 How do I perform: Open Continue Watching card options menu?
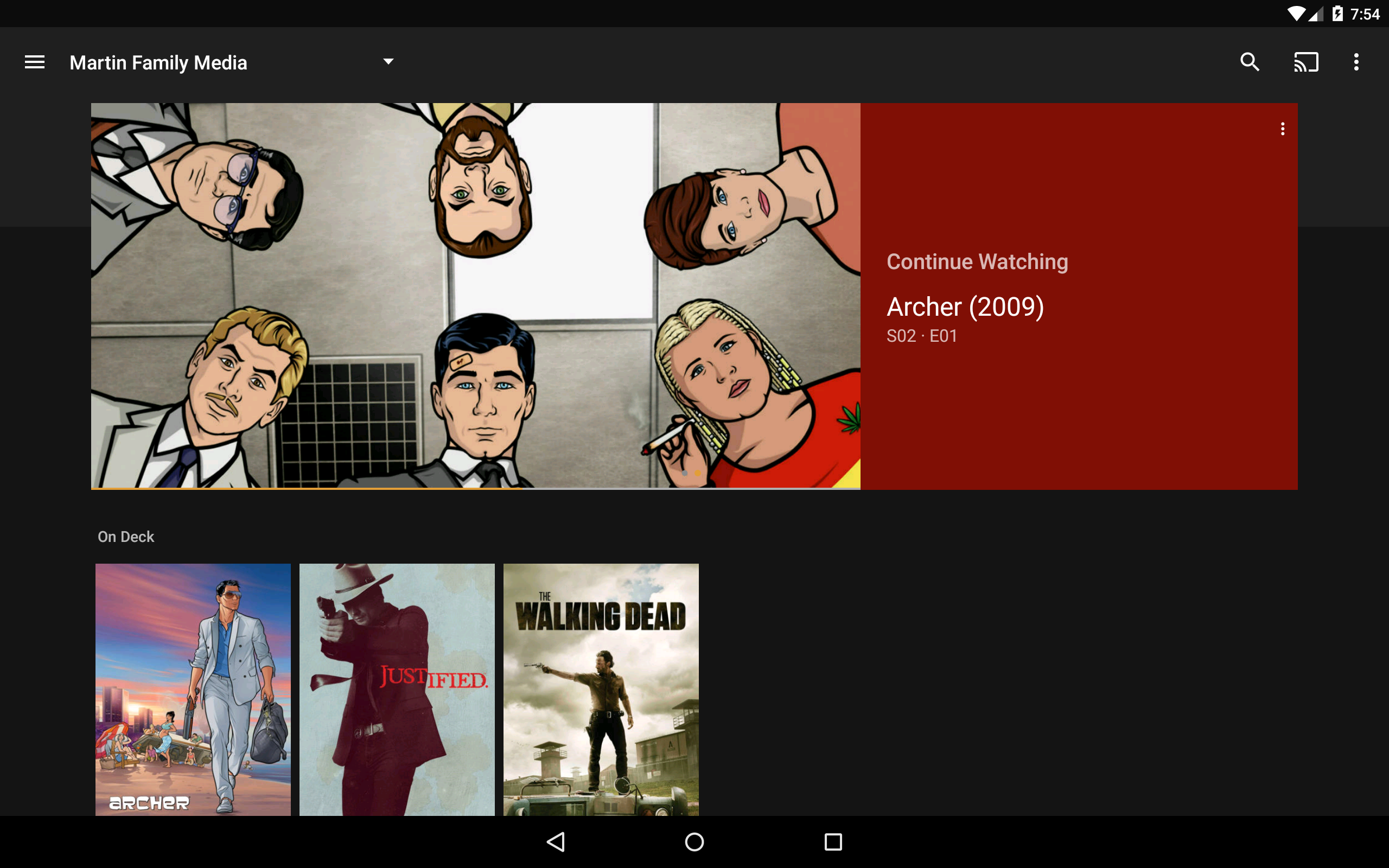1282,129
